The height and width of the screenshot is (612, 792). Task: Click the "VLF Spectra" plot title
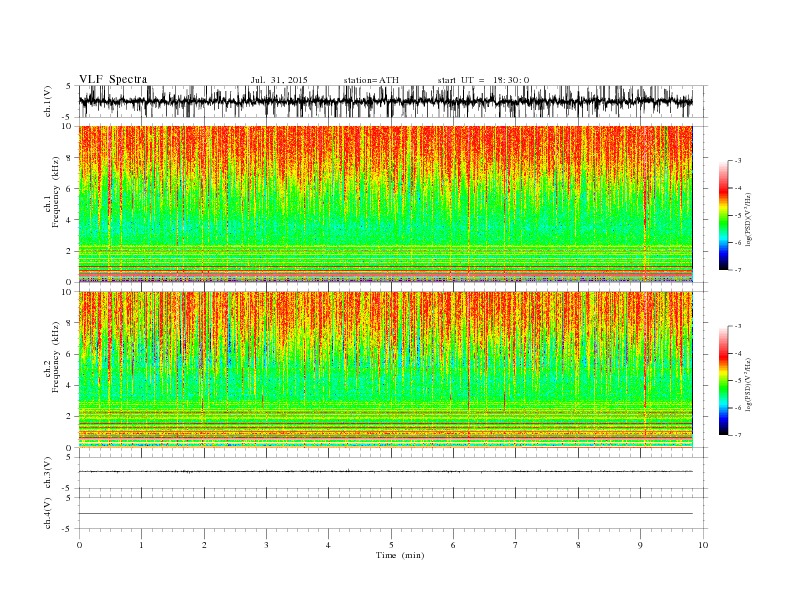tap(113, 79)
